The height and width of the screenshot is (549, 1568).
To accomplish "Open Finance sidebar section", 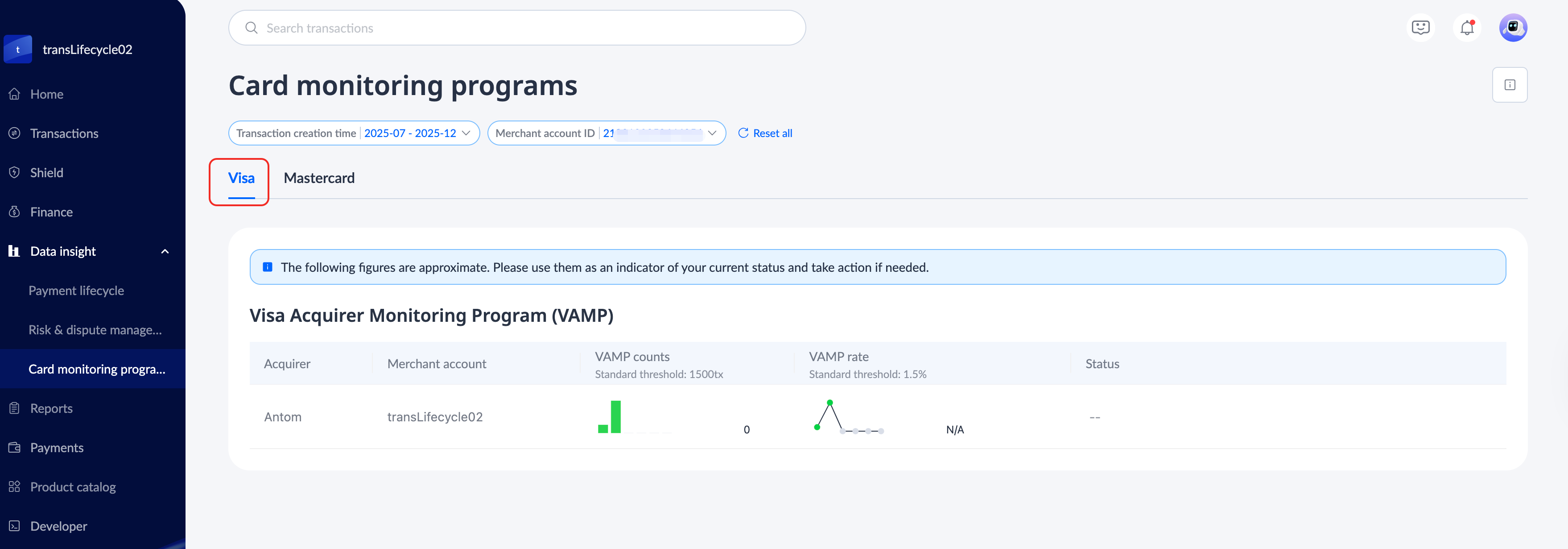I will tap(51, 212).
